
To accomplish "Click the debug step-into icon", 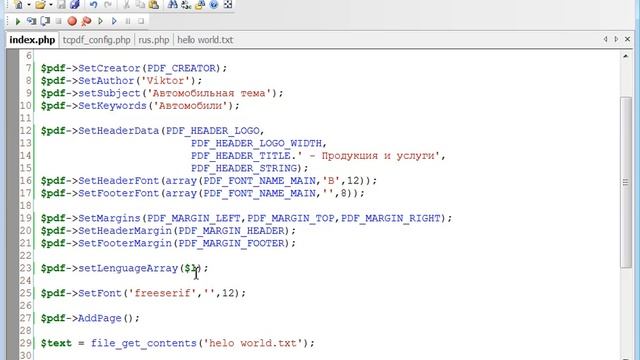I will [x=31, y=21].
